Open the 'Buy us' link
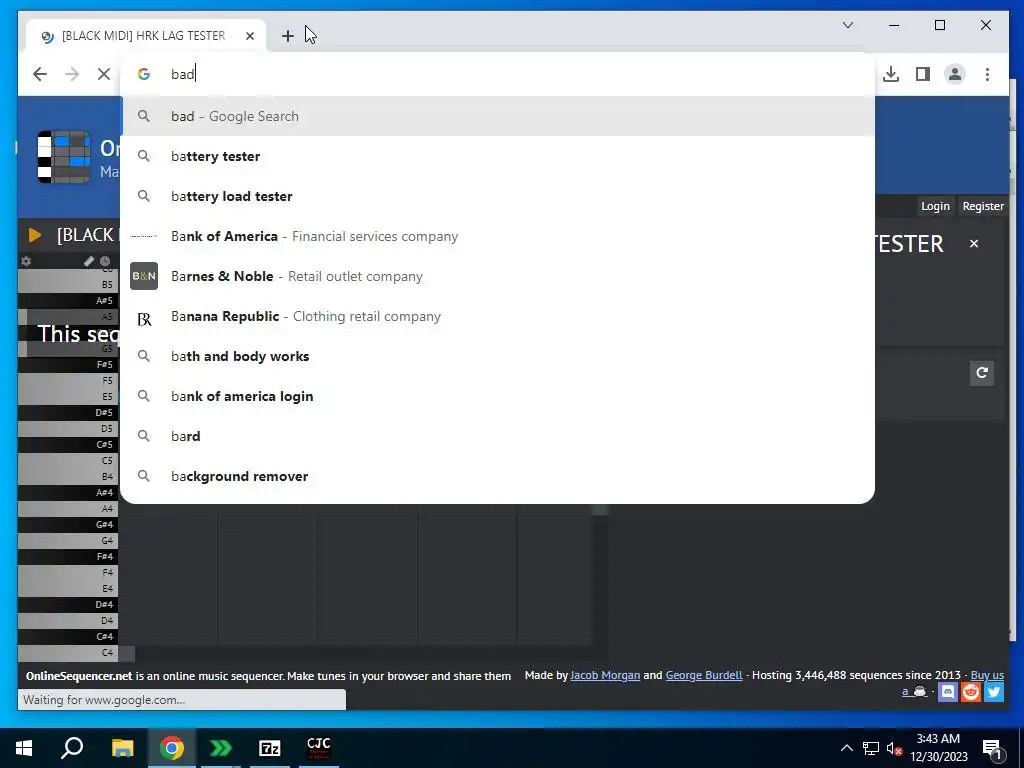The width and height of the screenshot is (1024, 768). [x=987, y=675]
